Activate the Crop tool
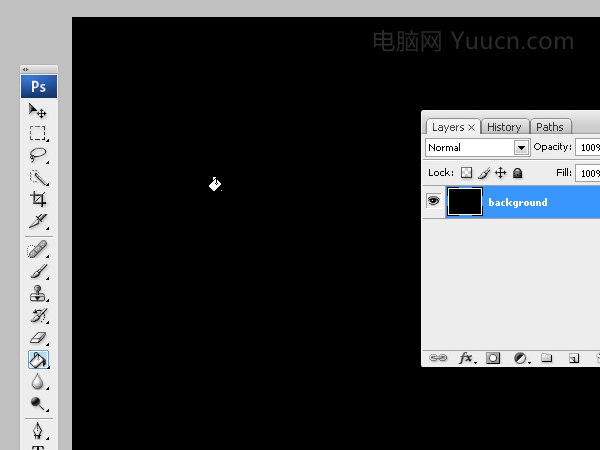The height and width of the screenshot is (450, 600). (38, 199)
